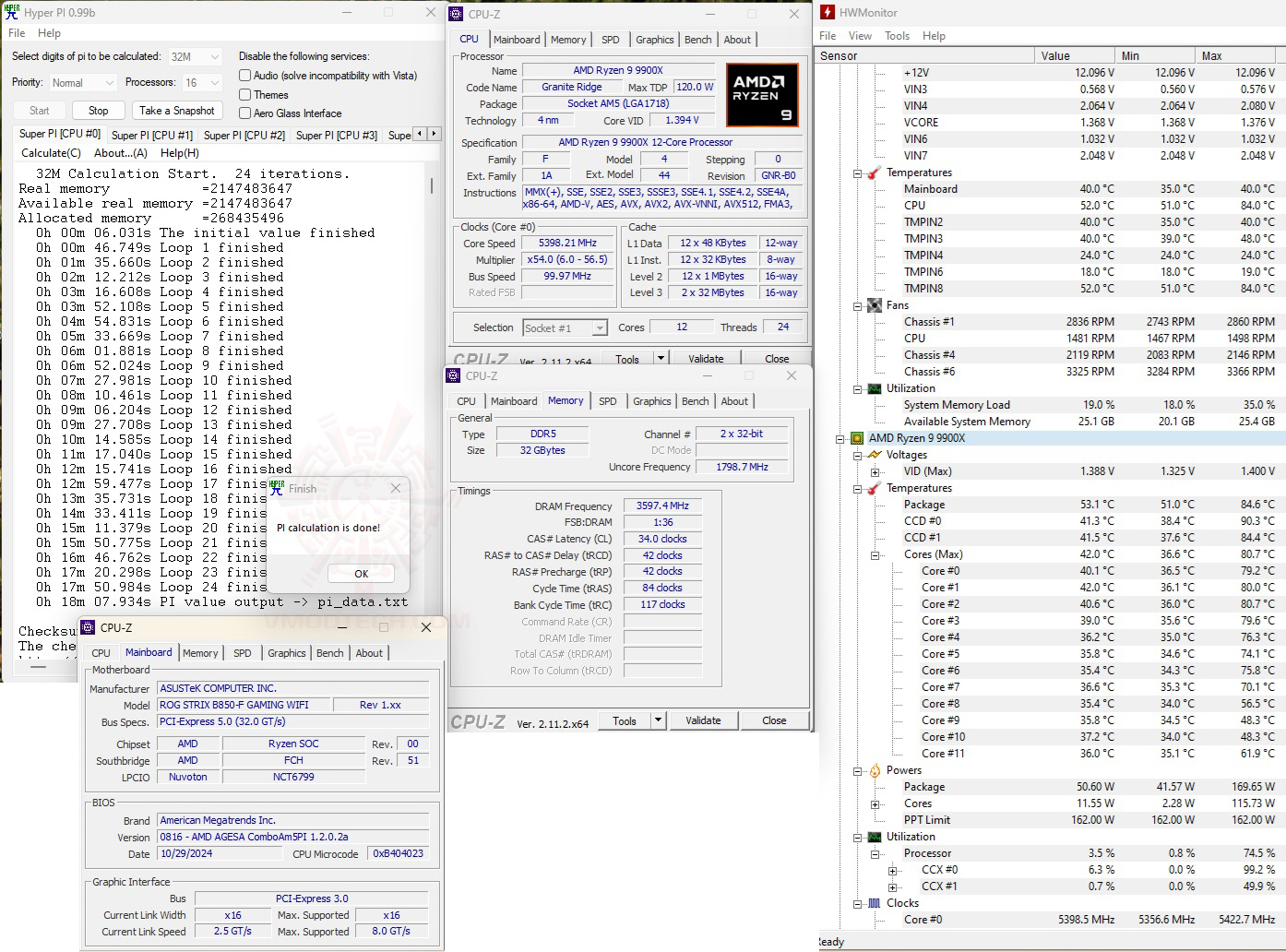This screenshot has width=1286, height=952.
Task: Click the Hyper PI icon in the title bar
Action: point(10,12)
